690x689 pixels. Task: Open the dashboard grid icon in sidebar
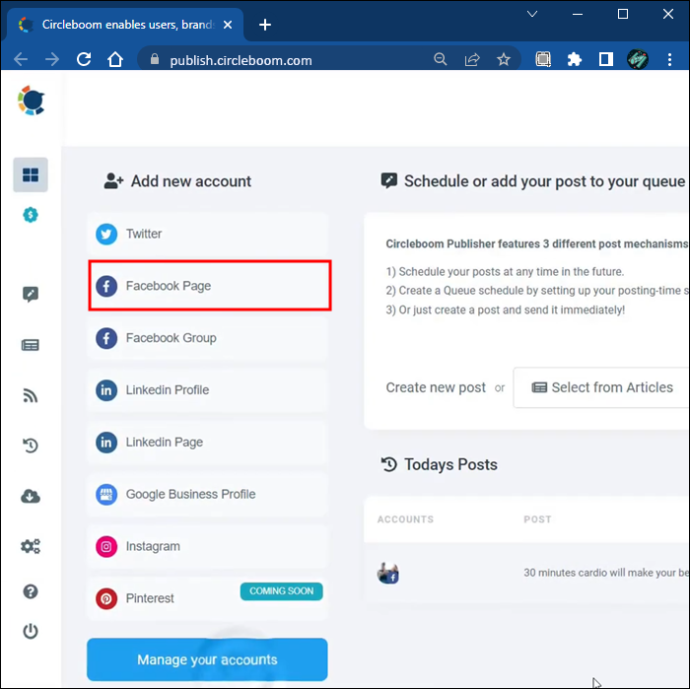(x=30, y=175)
